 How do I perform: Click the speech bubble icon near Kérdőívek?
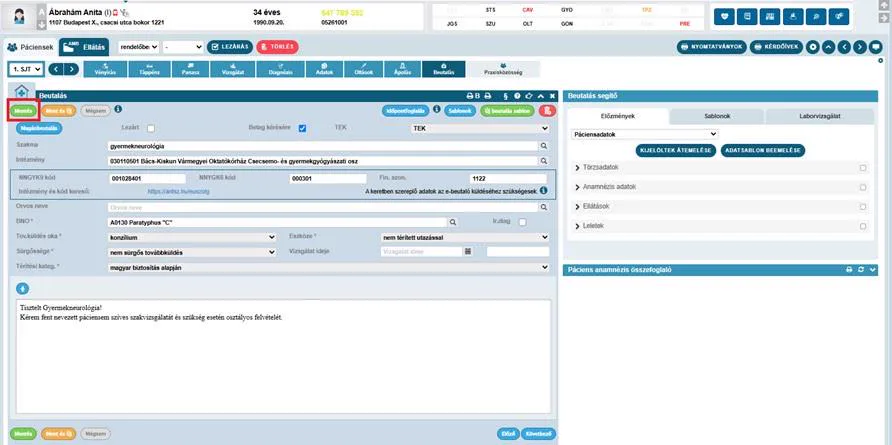tap(875, 47)
